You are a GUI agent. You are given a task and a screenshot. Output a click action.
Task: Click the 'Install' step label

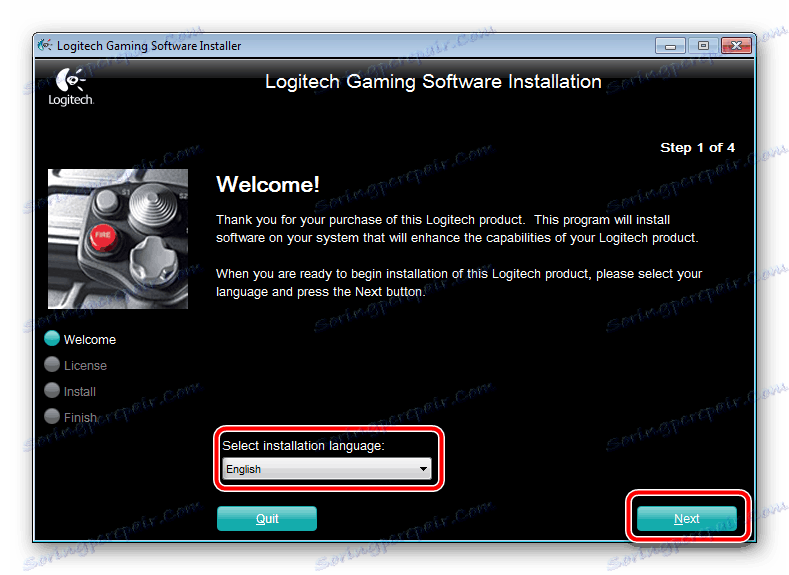(80, 391)
